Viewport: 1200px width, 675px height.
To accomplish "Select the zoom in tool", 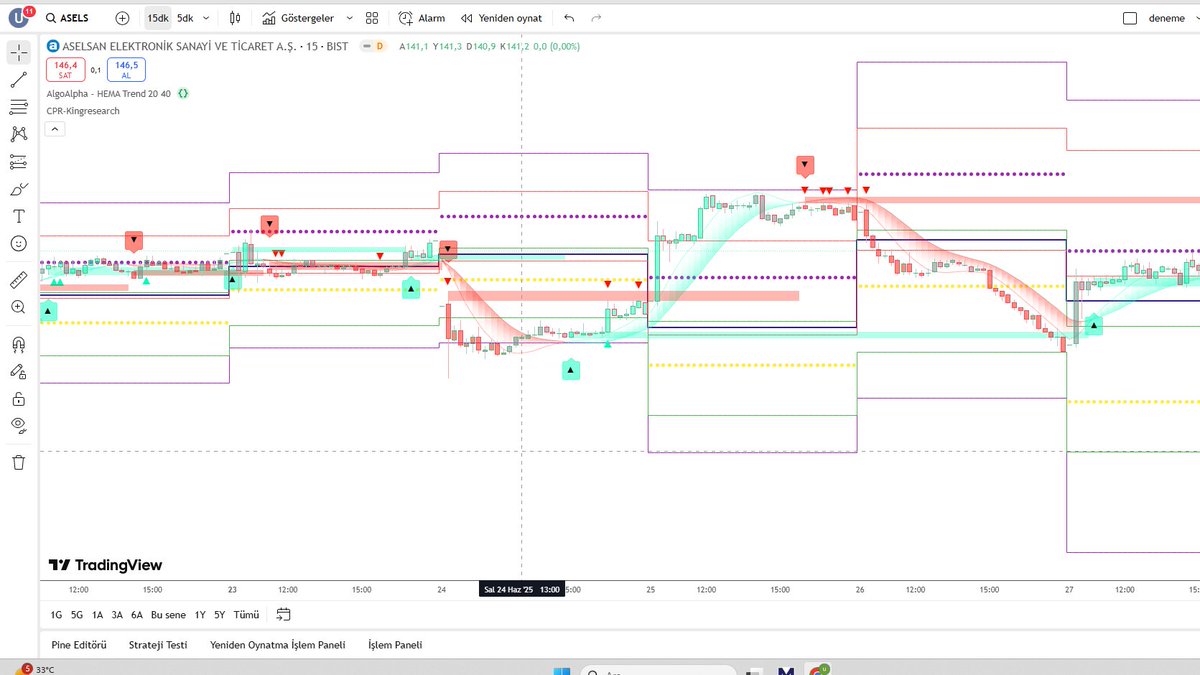I will click(19, 307).
